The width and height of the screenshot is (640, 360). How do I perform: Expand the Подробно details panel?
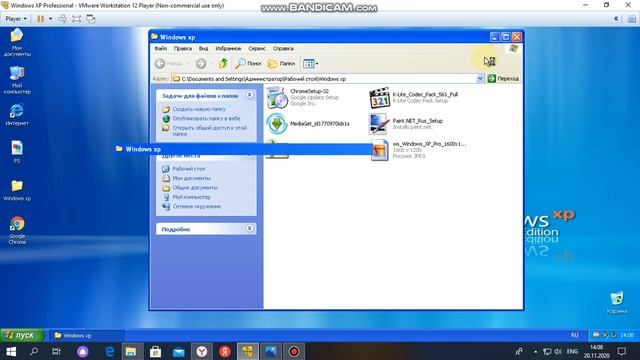(249, 229)
